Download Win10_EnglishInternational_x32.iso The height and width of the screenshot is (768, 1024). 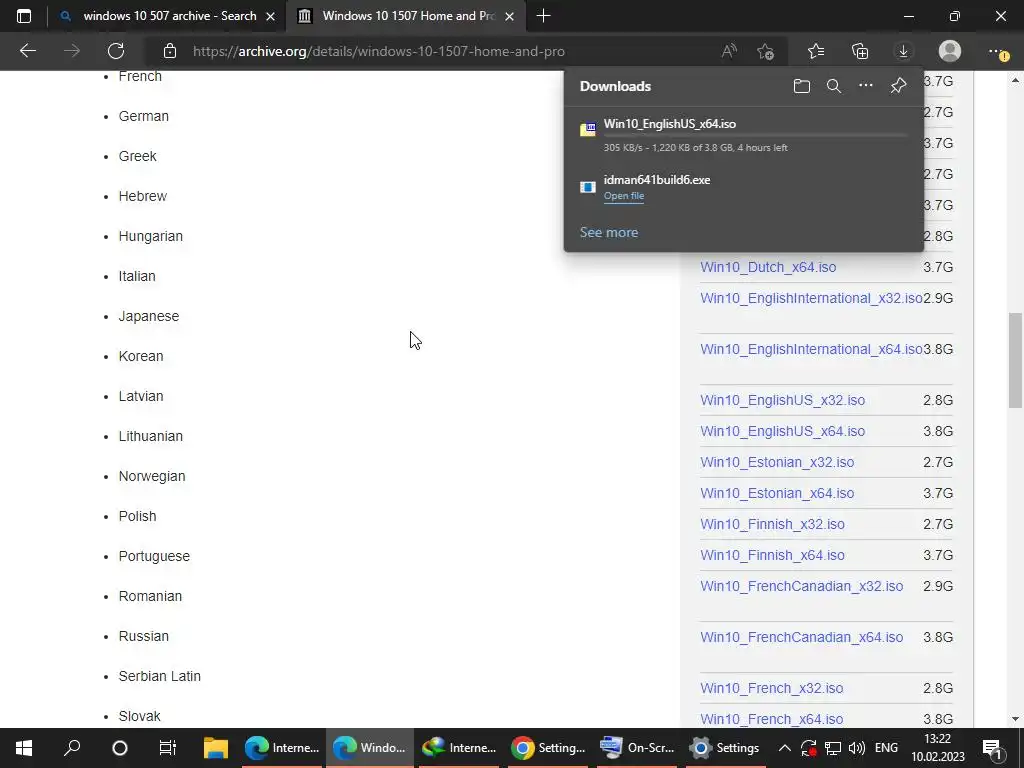[x=811, y=298]
